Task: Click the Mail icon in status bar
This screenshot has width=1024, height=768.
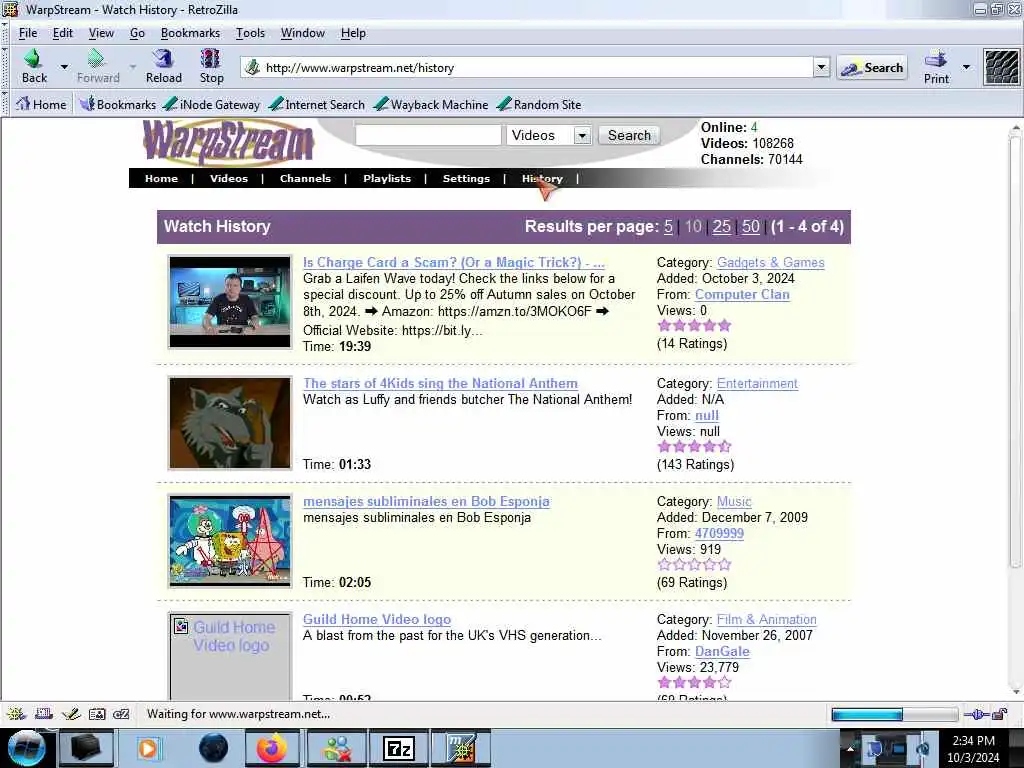Action: pyautogui.click(x=44, y=714)
